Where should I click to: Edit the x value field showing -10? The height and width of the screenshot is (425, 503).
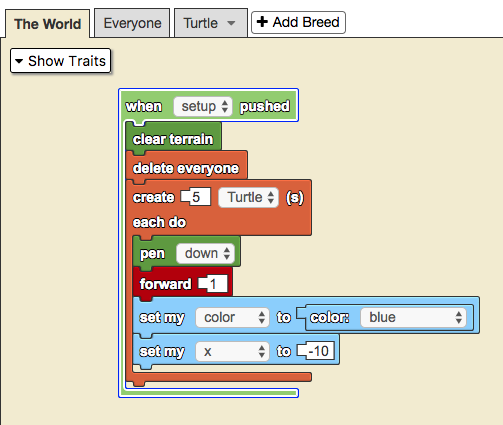pyautogui.click(x=316, y=351)
